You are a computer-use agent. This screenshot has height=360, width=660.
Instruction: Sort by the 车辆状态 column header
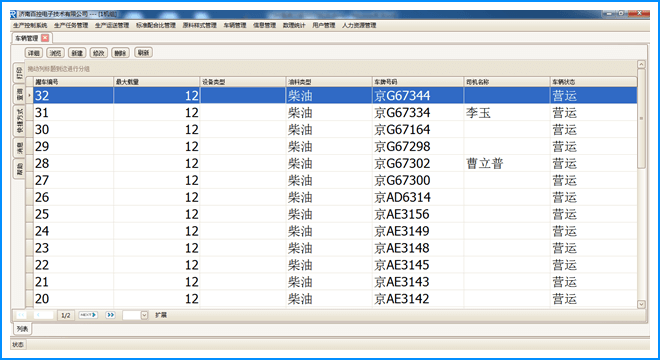click(x=593, y=82)
